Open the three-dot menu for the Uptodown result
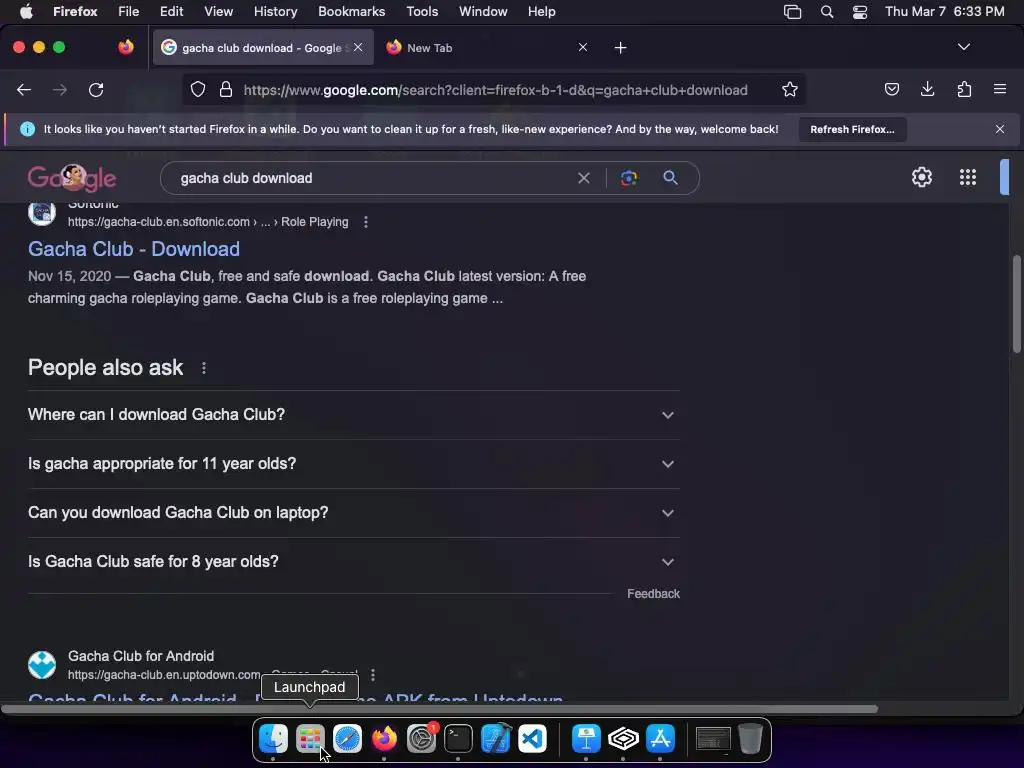 [x=372, y=675]
